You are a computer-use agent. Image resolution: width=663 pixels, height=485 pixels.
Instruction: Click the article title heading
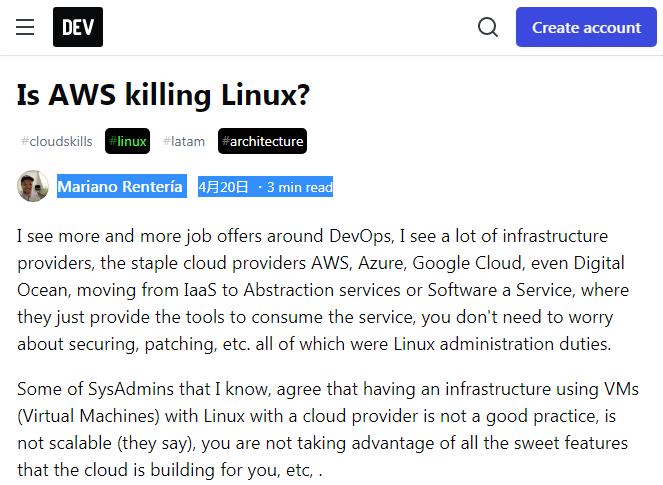(164, 95)
